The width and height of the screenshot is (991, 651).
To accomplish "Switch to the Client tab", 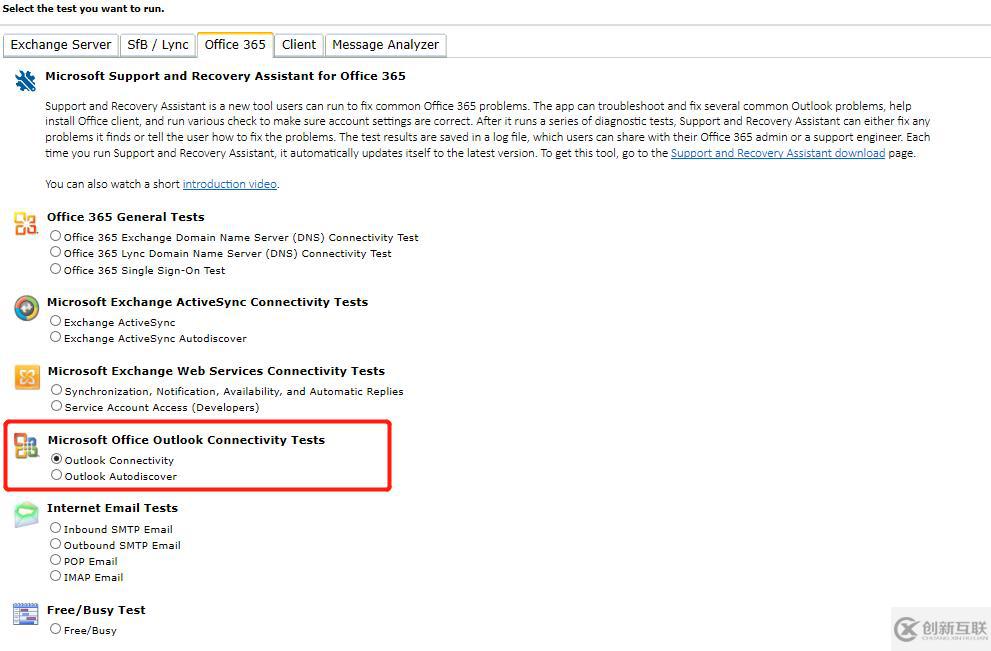I will [x=298, y=45].
